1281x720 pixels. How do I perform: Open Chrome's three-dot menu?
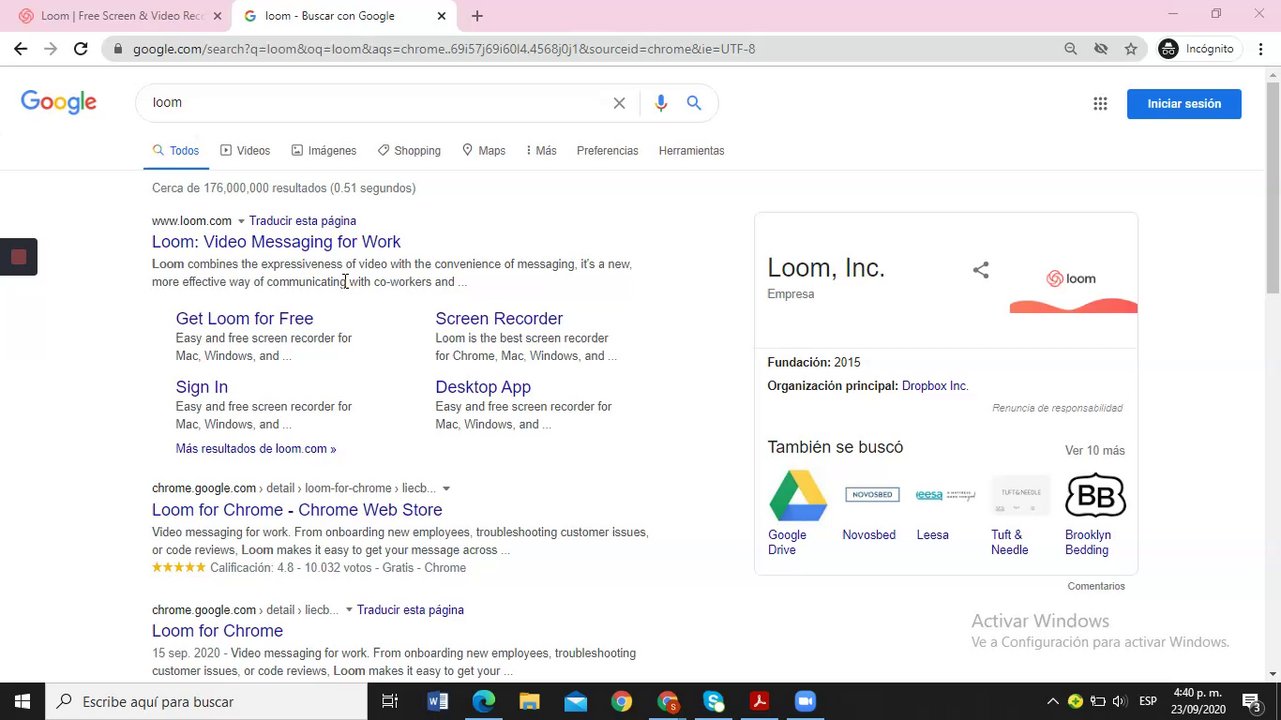1261,48
